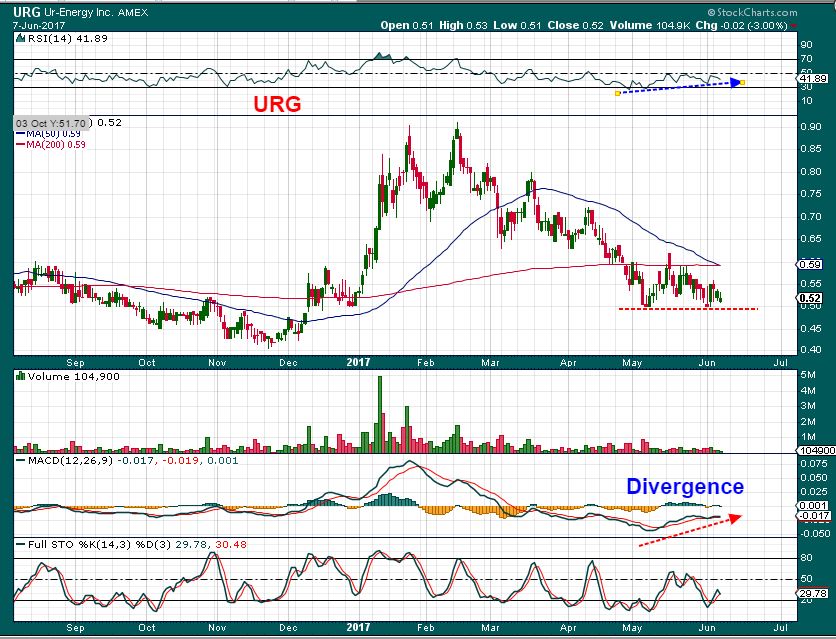Select the URG ticker symbol in header
Screen dimensions: 836x639
(x=26, y=12)
